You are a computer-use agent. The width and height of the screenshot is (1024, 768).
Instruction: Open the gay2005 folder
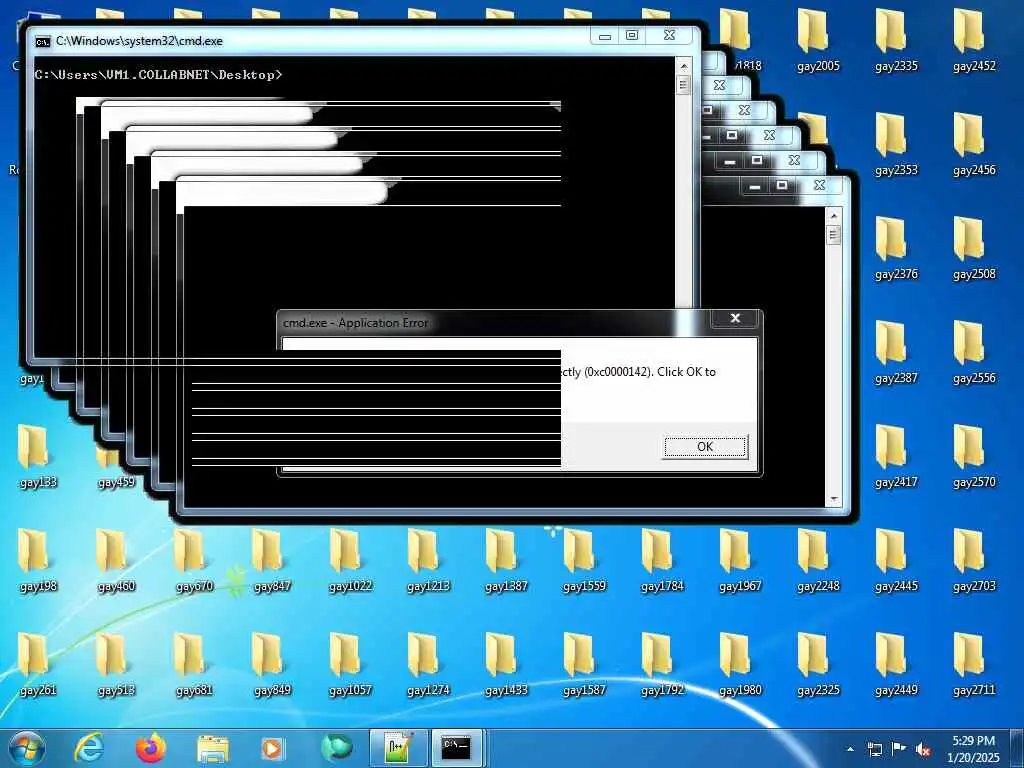[x=818, y=40]
